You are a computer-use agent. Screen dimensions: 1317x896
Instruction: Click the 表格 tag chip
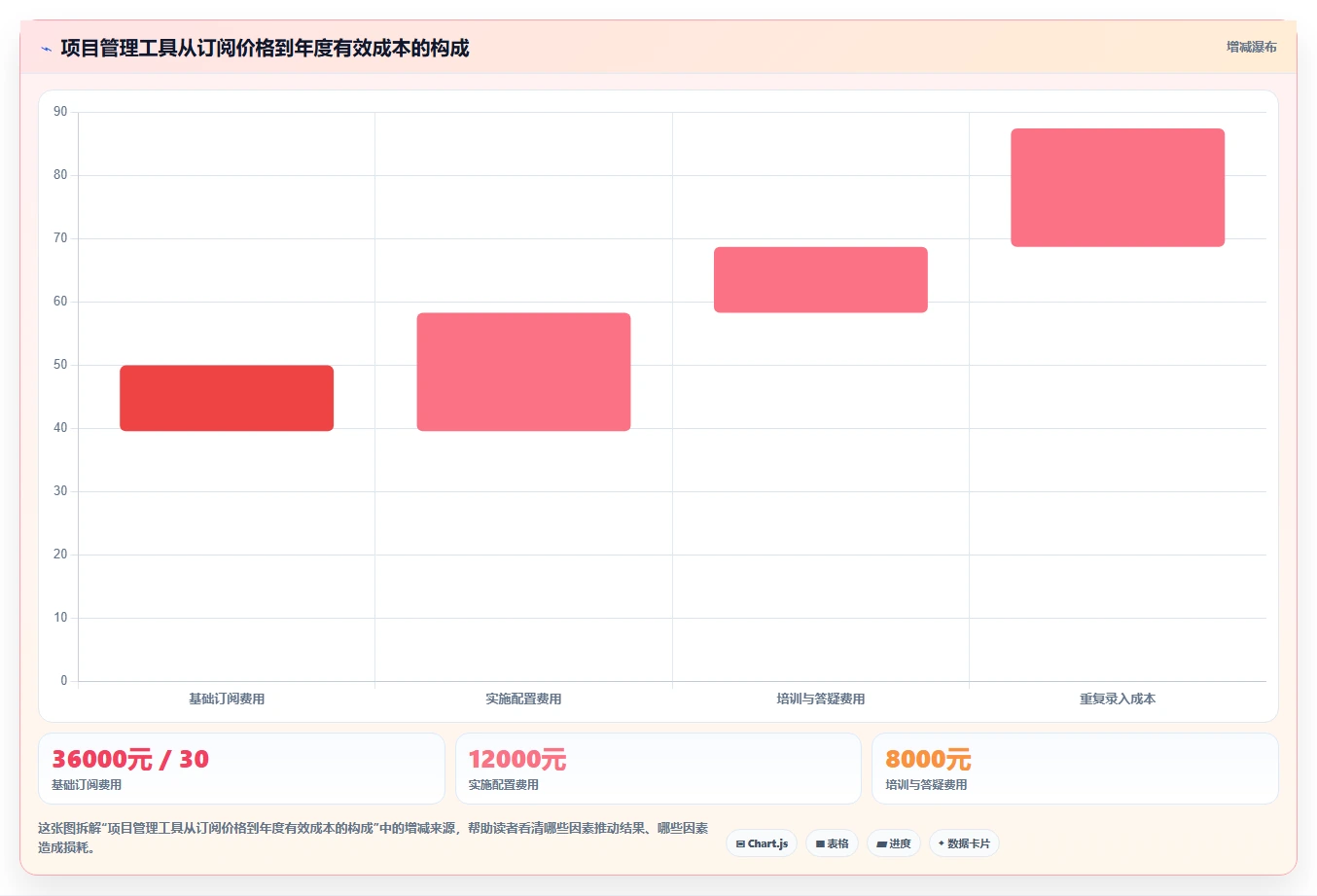[832, 843]
